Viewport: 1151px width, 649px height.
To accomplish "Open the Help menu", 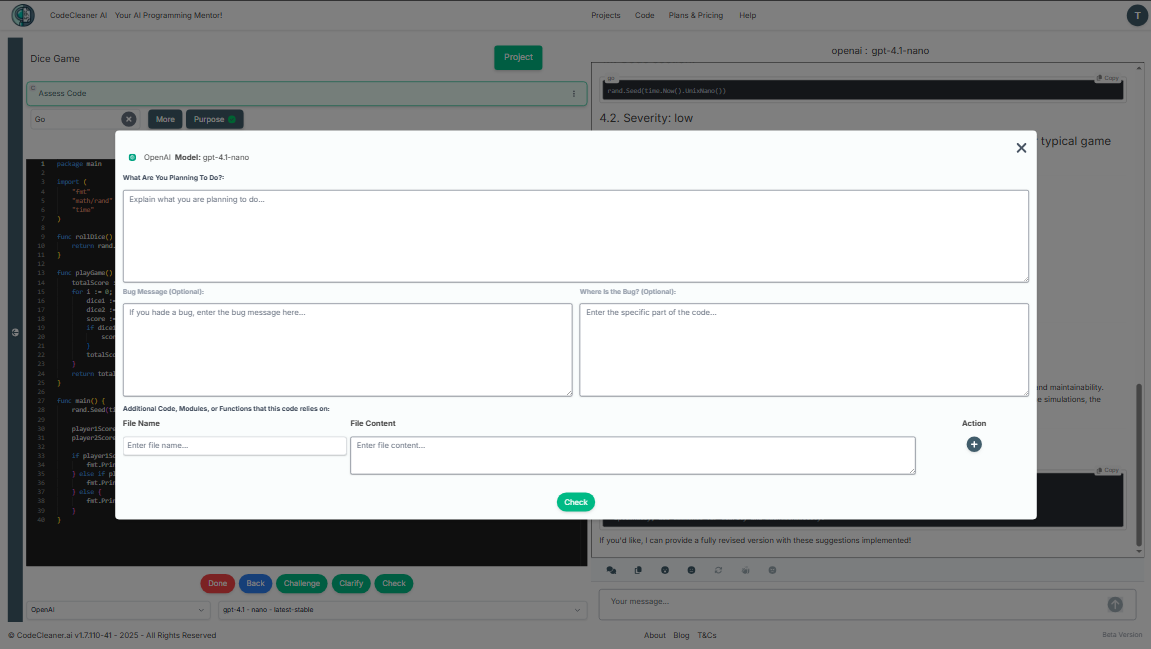I will (747, 15).
